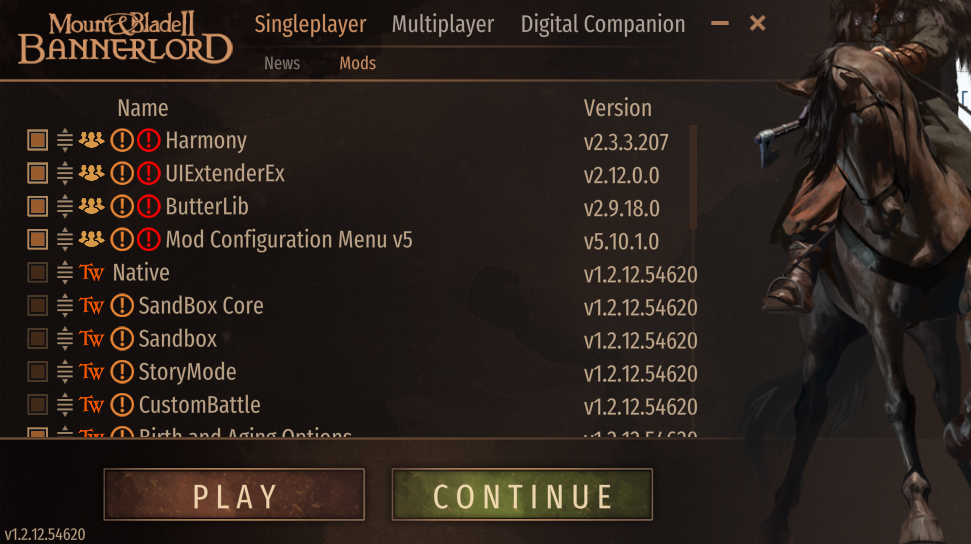Toggle the Harmony mod checkbox

pyautogui.click(x=38, y=141)
